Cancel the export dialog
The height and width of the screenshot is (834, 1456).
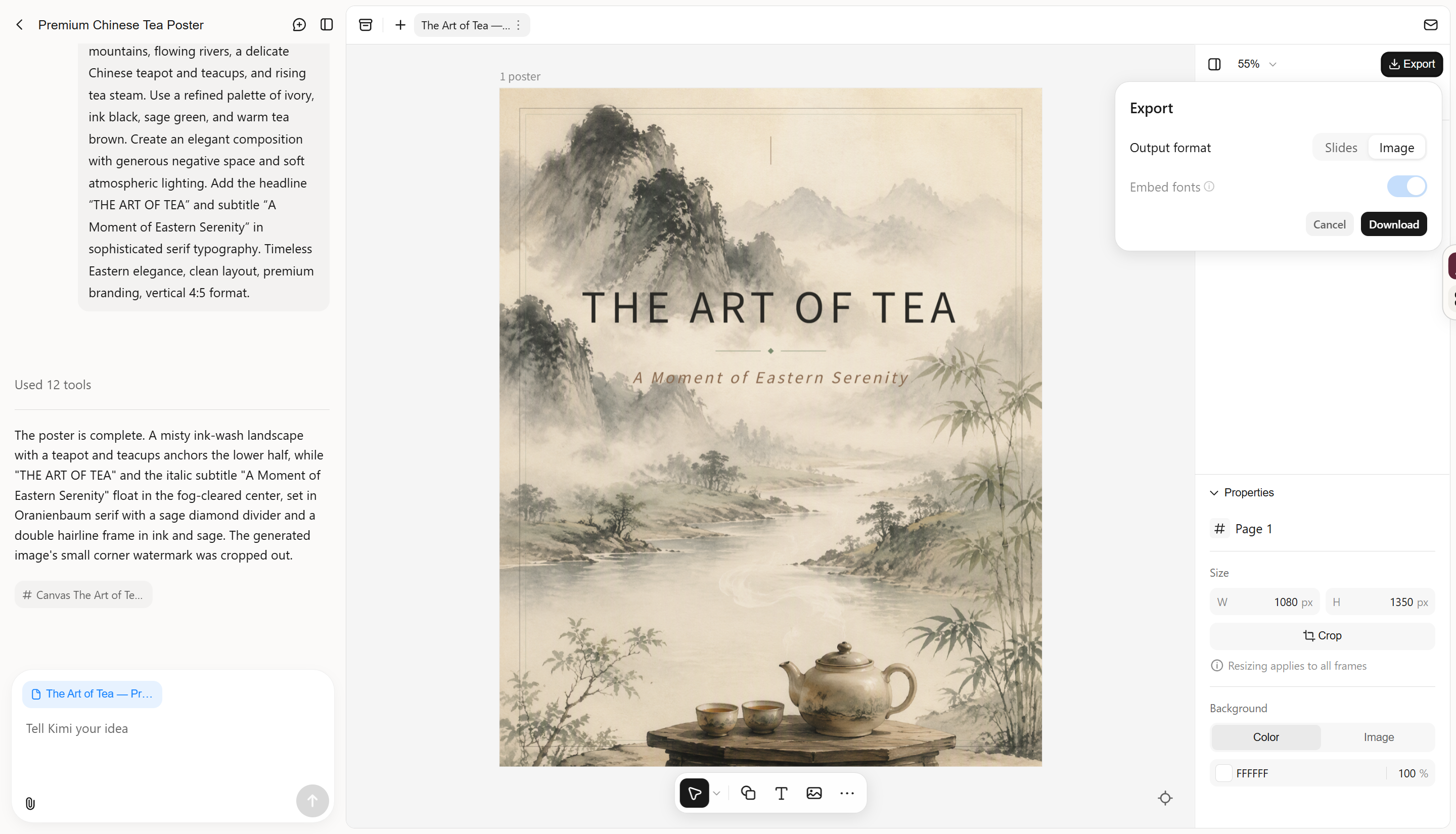1329,224
